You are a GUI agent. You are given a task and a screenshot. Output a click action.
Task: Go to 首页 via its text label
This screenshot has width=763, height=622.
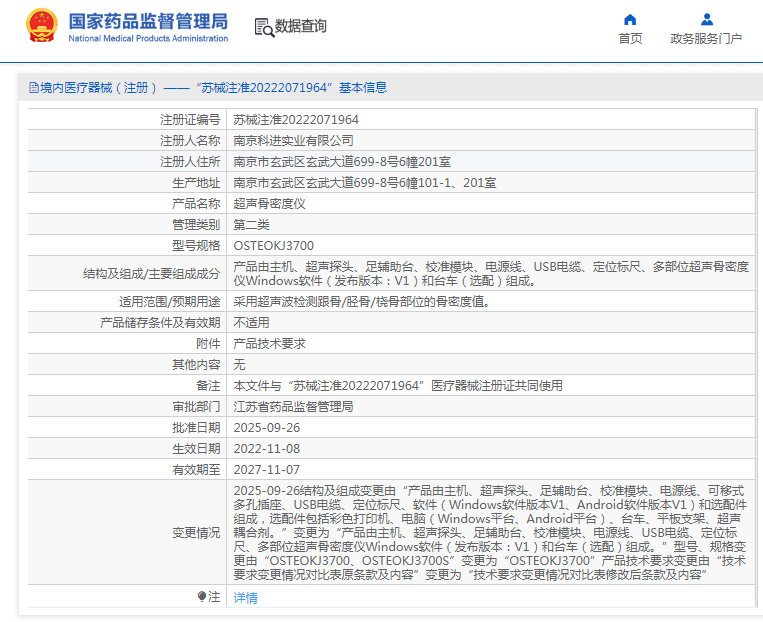tap(630, 39)
